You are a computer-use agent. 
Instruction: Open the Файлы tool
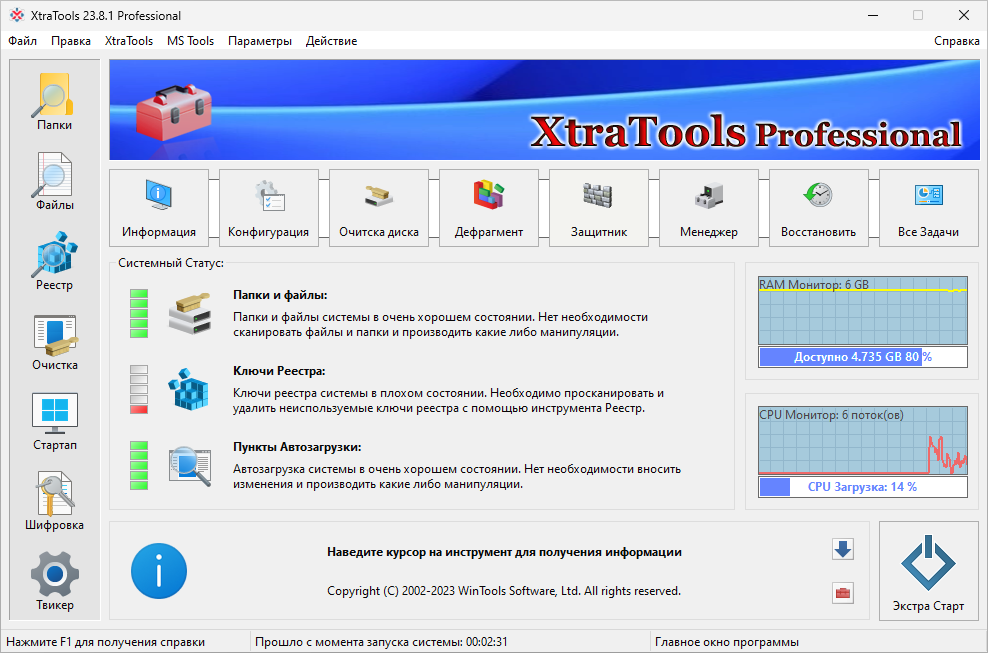[54, 180]
